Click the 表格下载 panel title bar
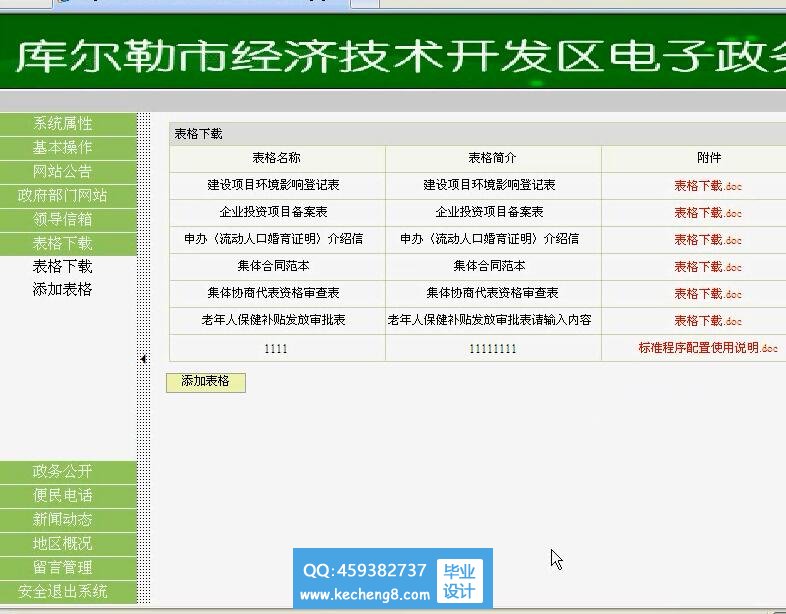The height and width of the screenshot is (614, 786). (x=477, y=134)
